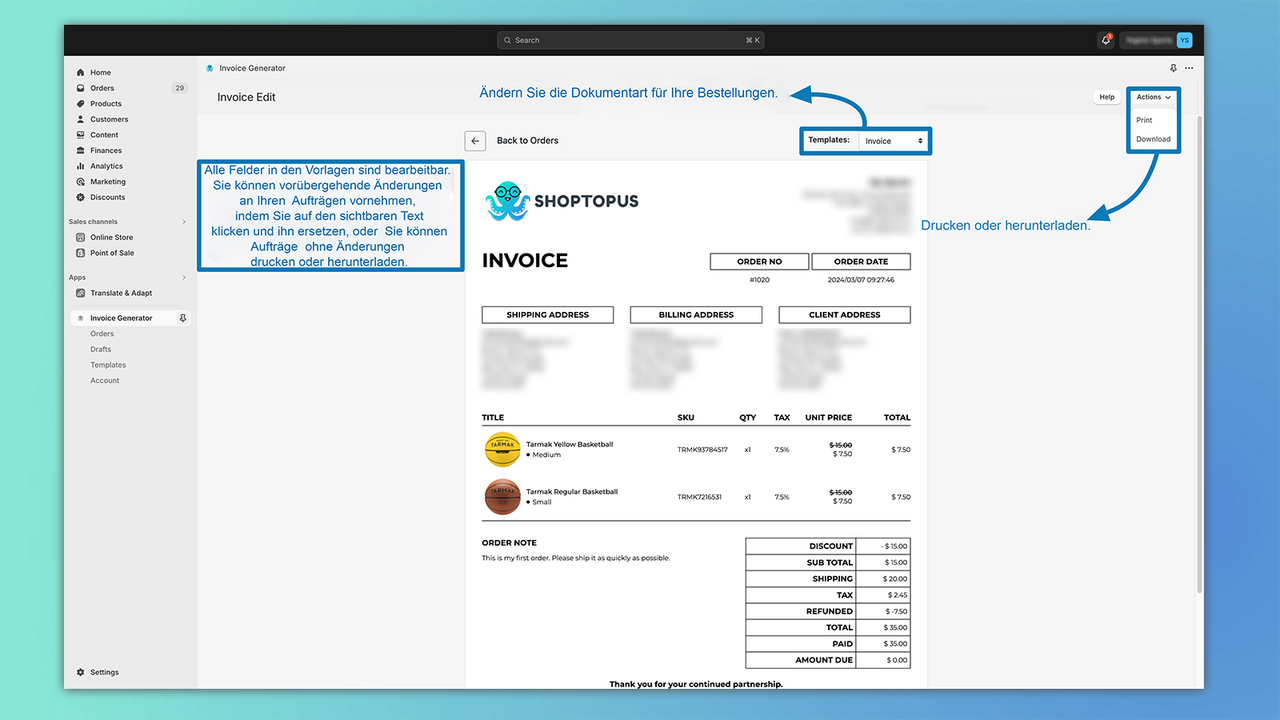Click the yellow basketball product thumbnail

tap(503, 449)
